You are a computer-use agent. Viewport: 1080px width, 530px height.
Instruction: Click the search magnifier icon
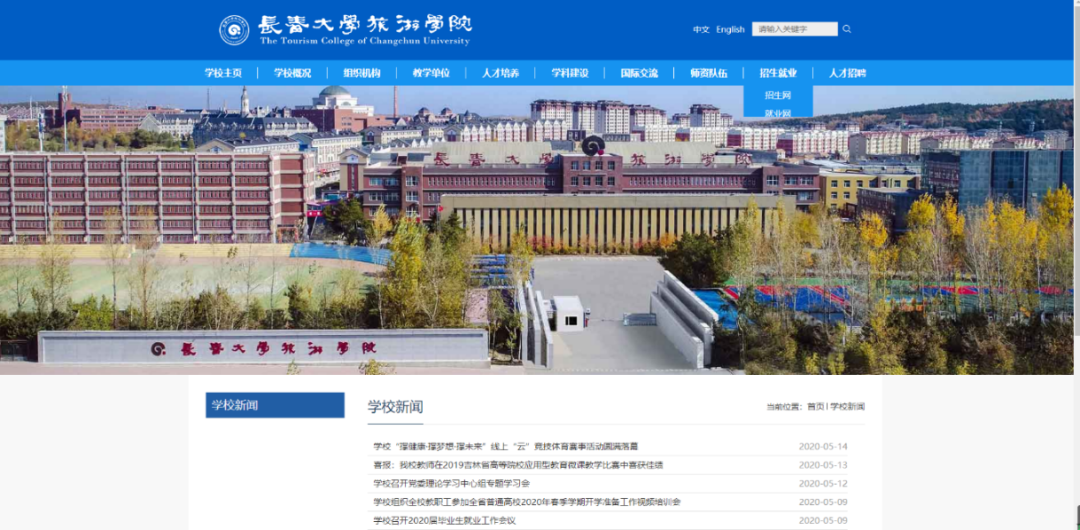(847, 29)
